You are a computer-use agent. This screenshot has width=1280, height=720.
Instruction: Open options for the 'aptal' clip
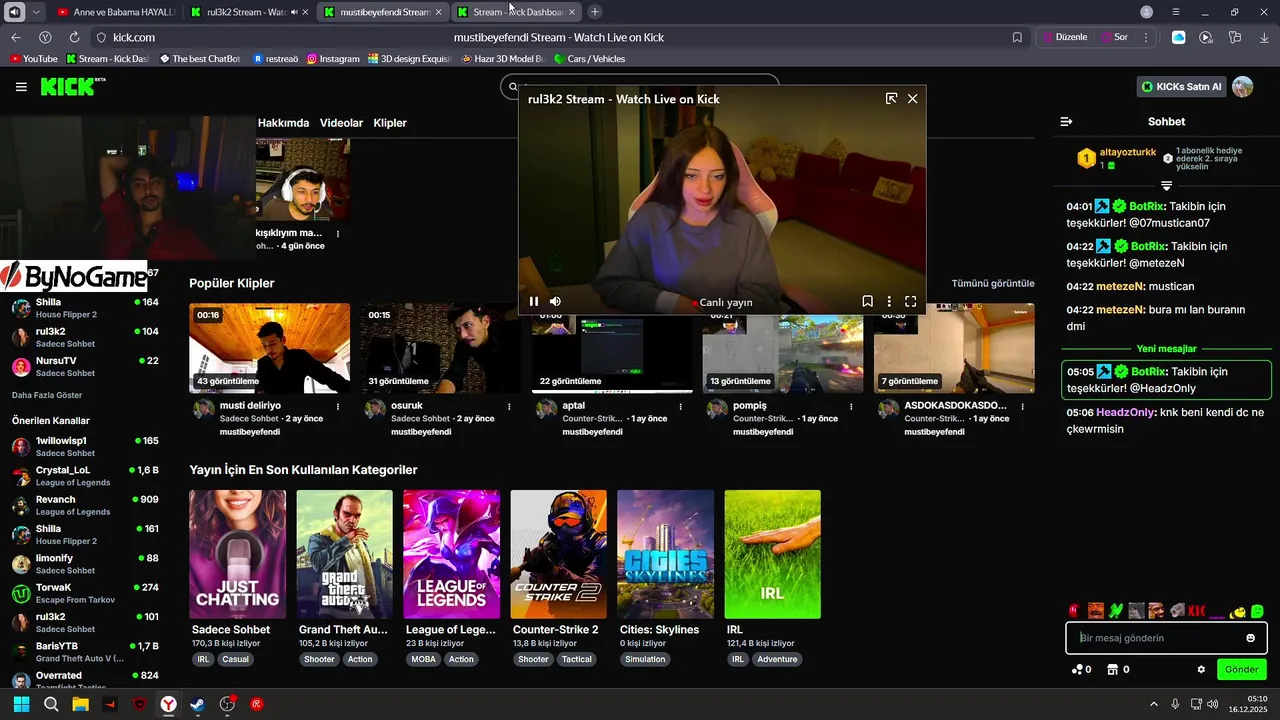point(681,407)
